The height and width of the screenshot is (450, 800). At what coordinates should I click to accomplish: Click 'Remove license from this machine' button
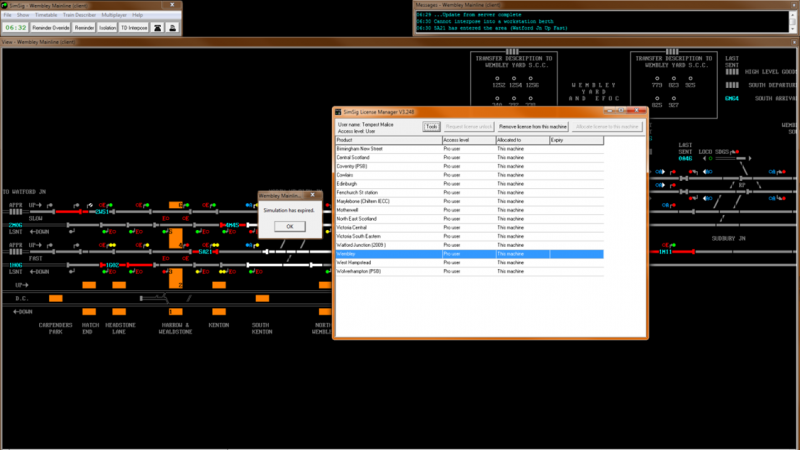pos(533,127)
